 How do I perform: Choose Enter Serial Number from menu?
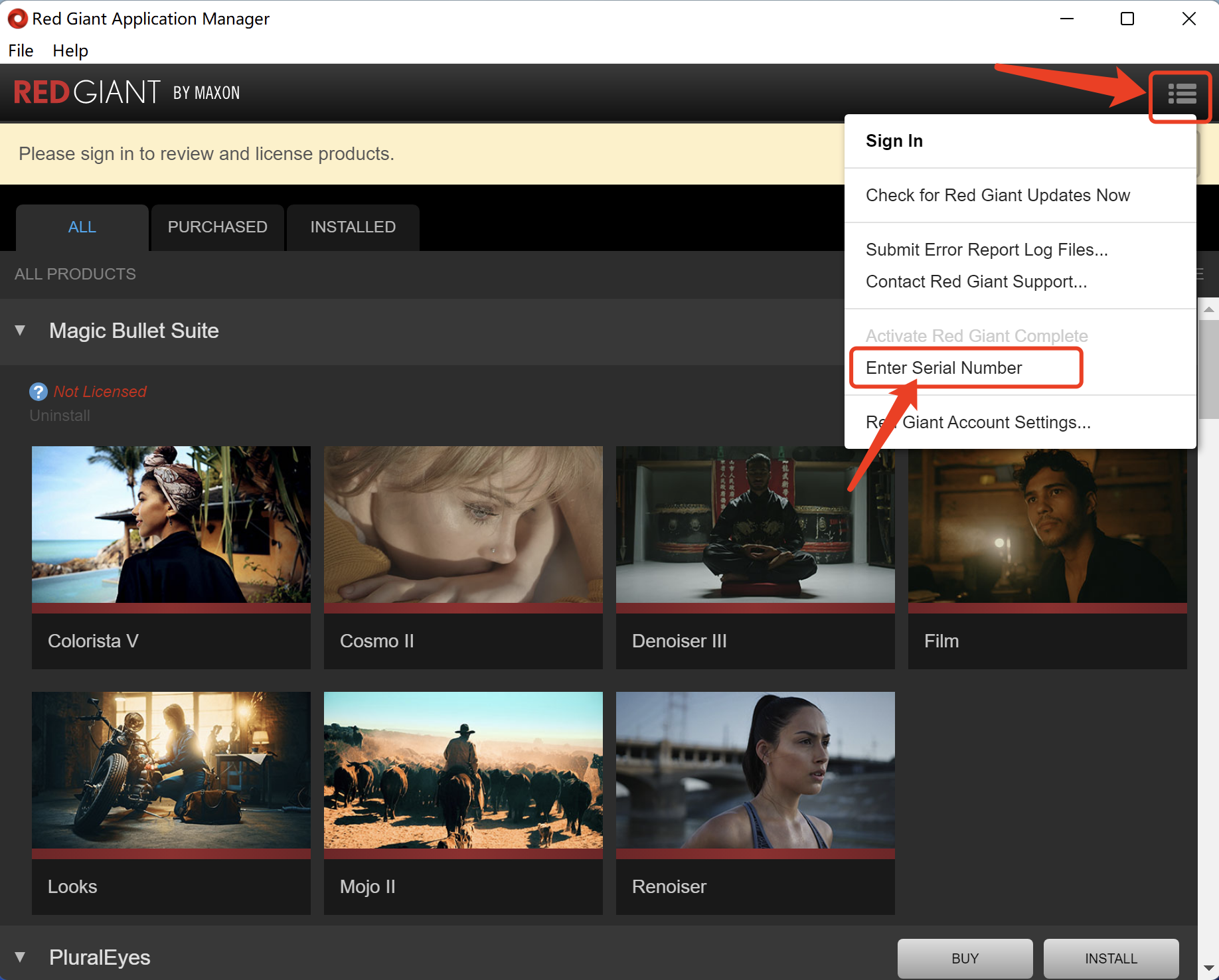[x=943, y=368]
